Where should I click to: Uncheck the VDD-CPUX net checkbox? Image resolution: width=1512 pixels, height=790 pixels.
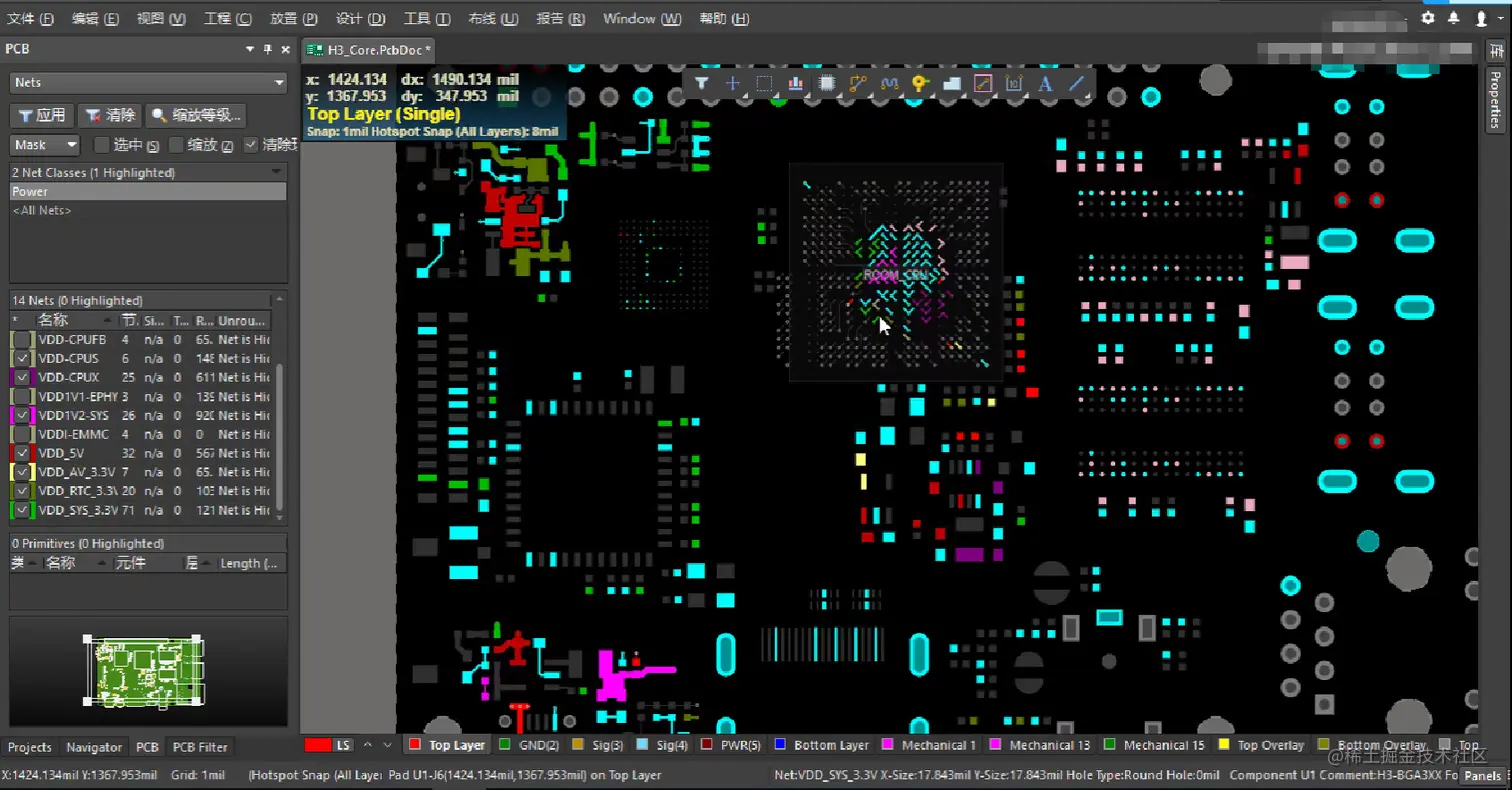(23, 378)
